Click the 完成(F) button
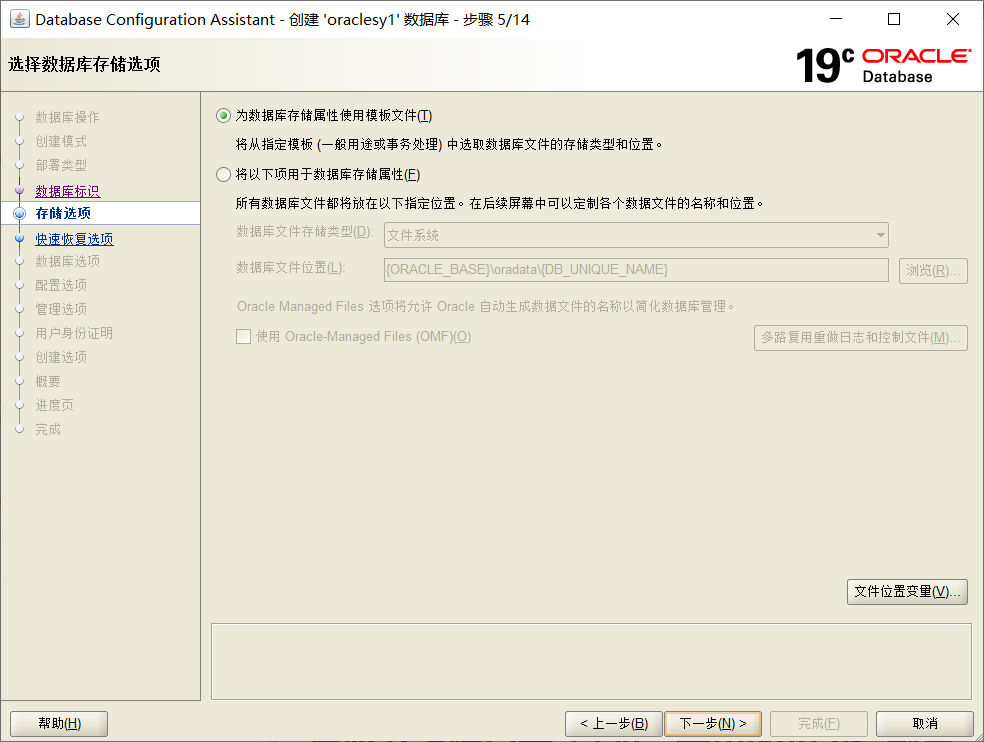This screenshot has height=742, width=984. (818, 724)
